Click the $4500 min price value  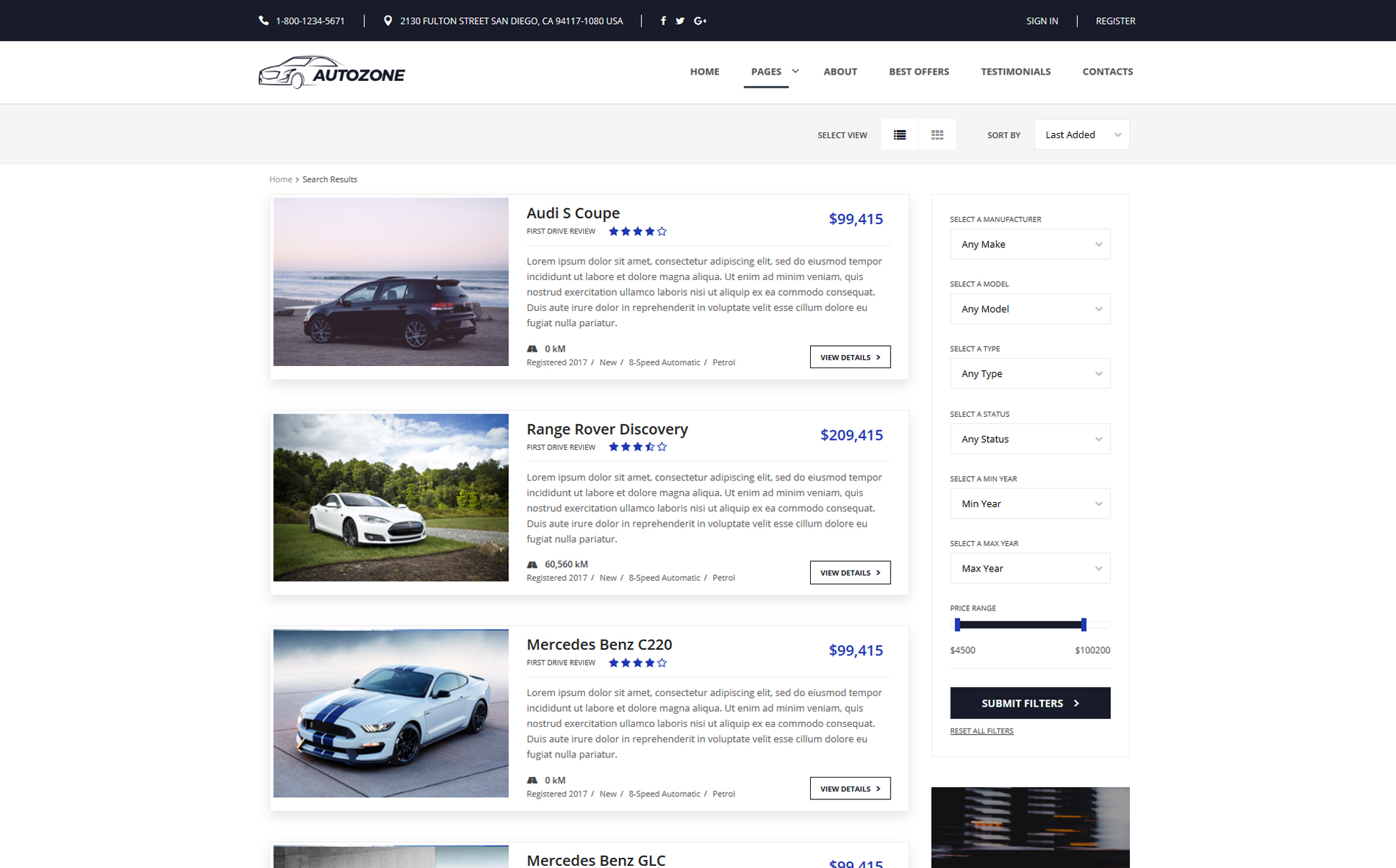(x=963, y=650)
